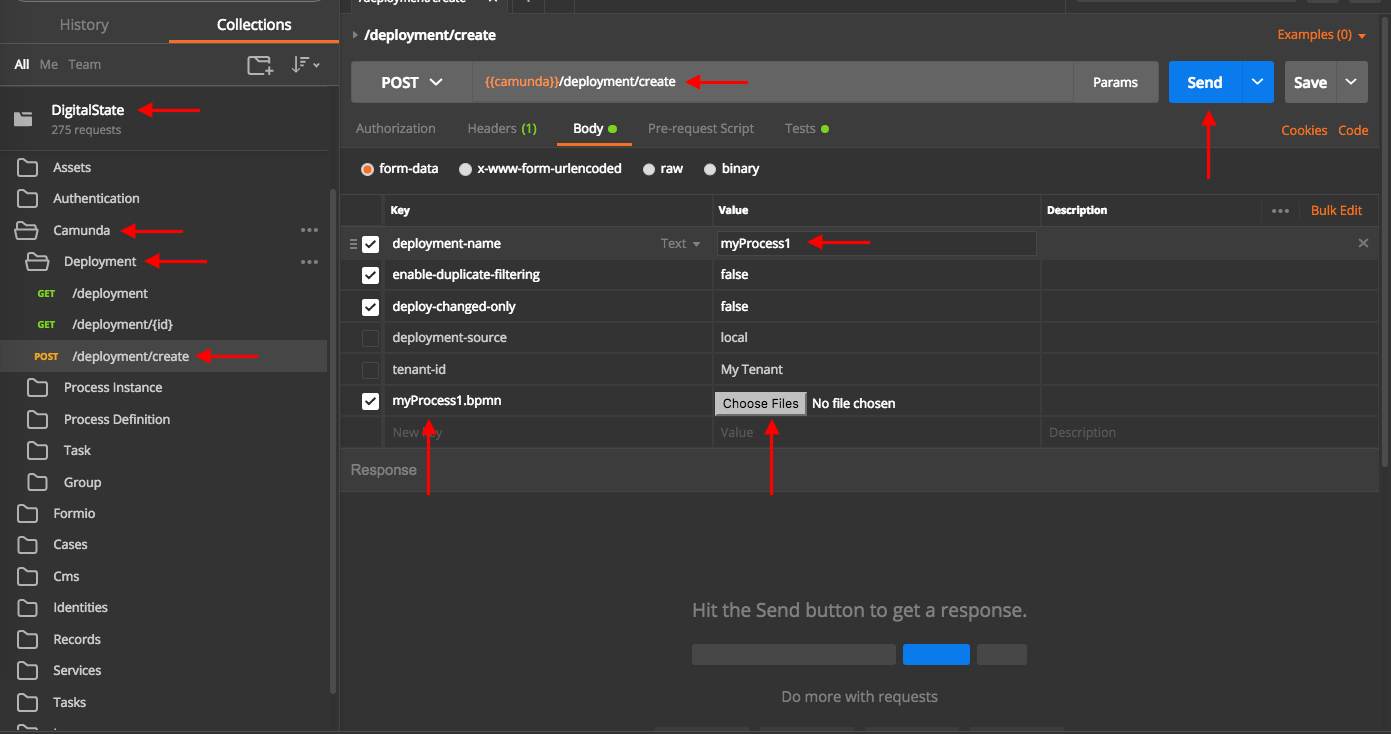Click the Save button

point(1310,82)
